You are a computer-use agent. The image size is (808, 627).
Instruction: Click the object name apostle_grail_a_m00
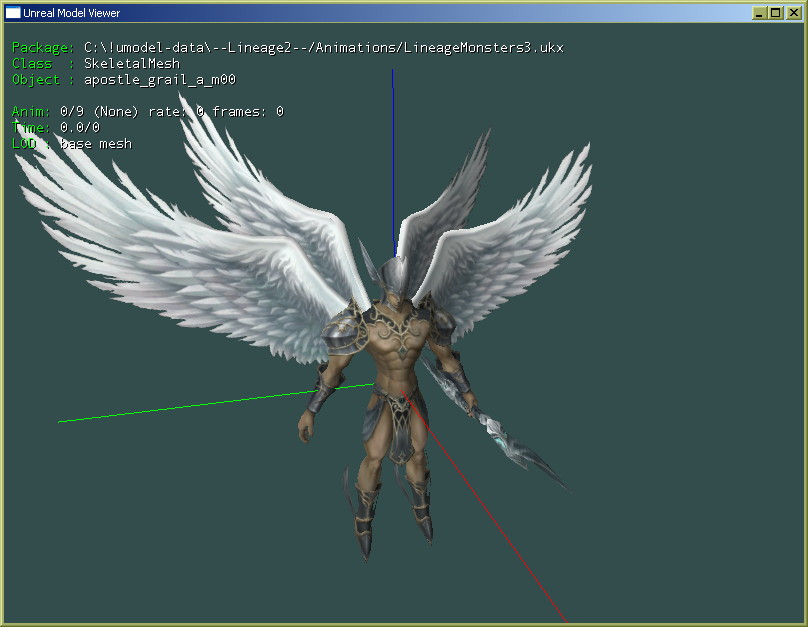[160, 80]
